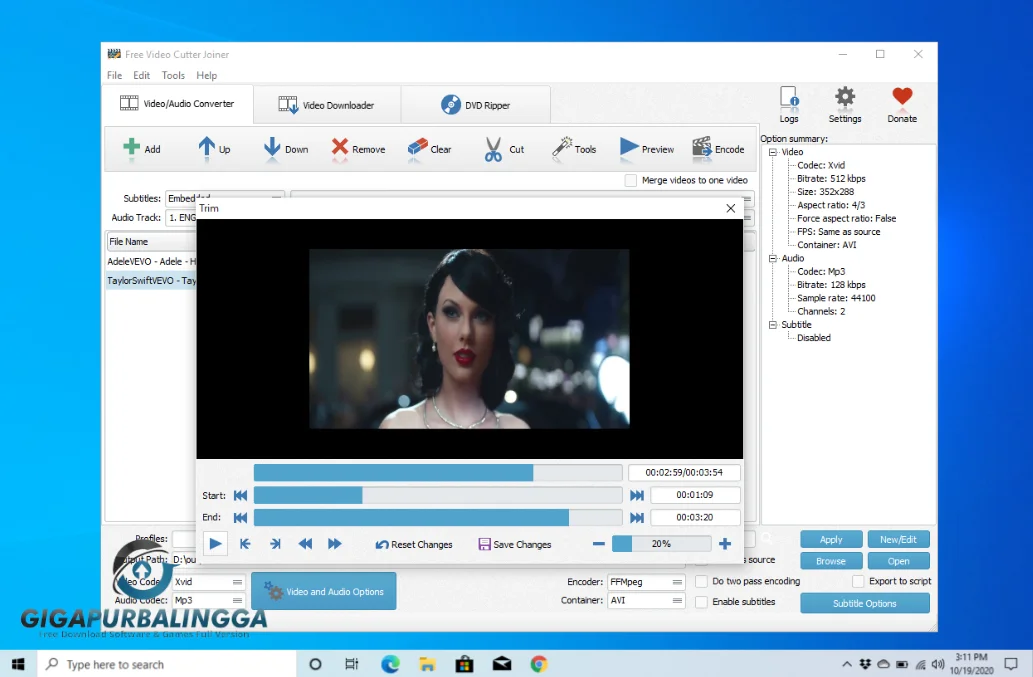Screen dimensions: 1033x677
Task: Collapse the Video tree node
Action: coord(773,152)
